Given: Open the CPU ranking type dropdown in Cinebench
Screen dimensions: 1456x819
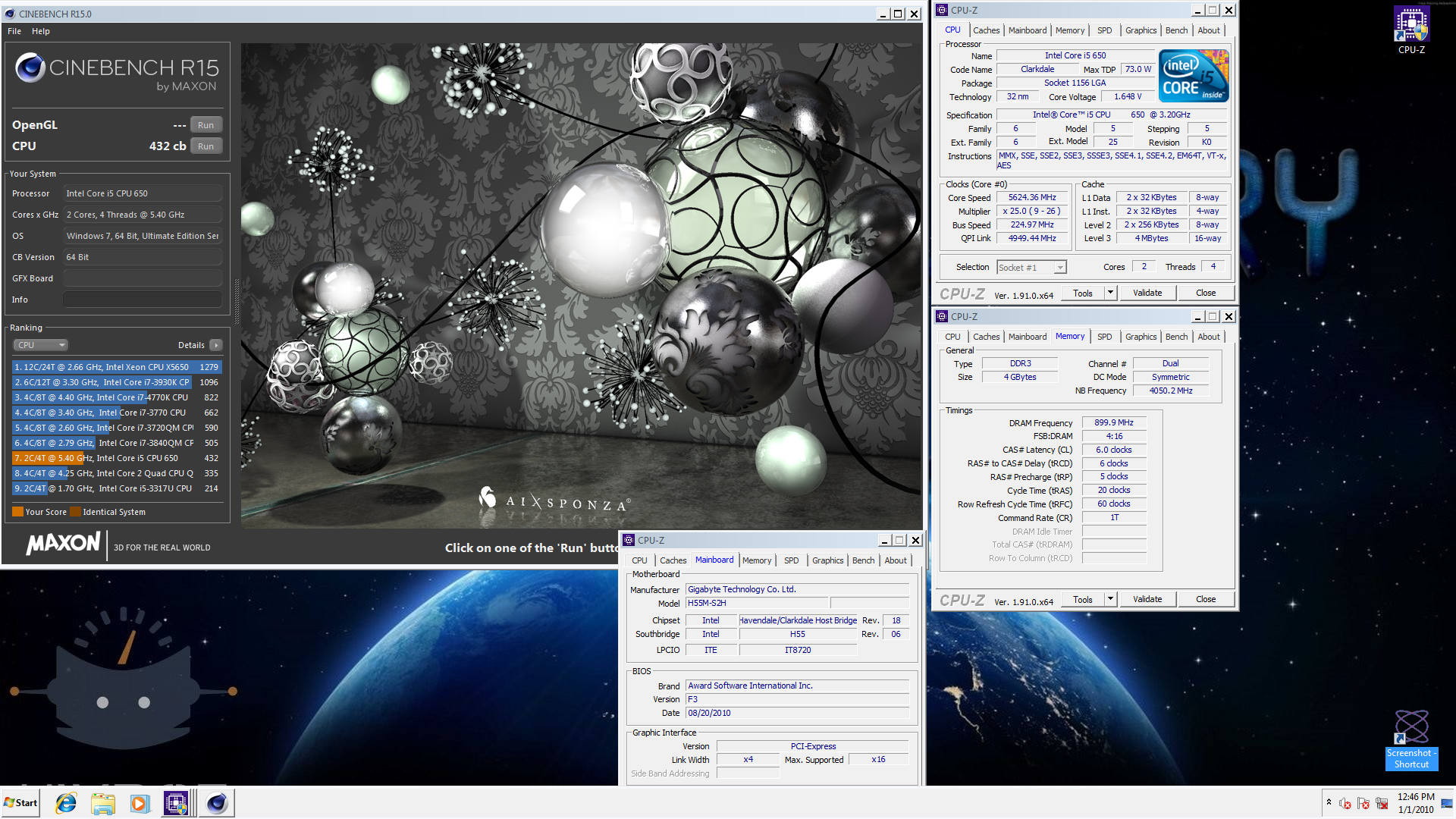Looking at the screenshot, I should [40, 345].
